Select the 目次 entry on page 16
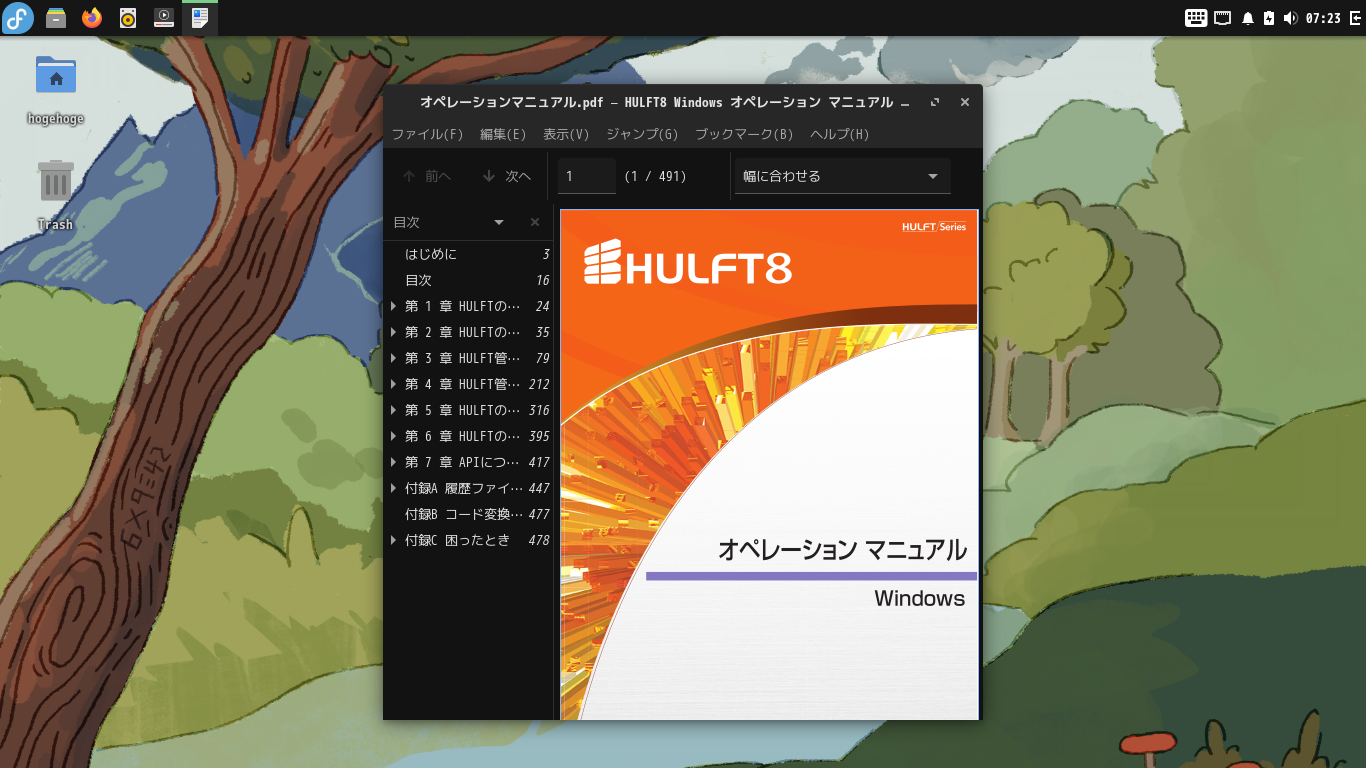 (x=469, y=280)
